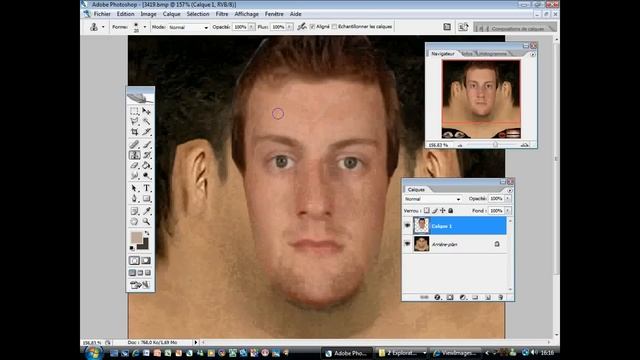Screen dimensions: 640x360
Task: Select the Shape tool
Action: point(146,199)
